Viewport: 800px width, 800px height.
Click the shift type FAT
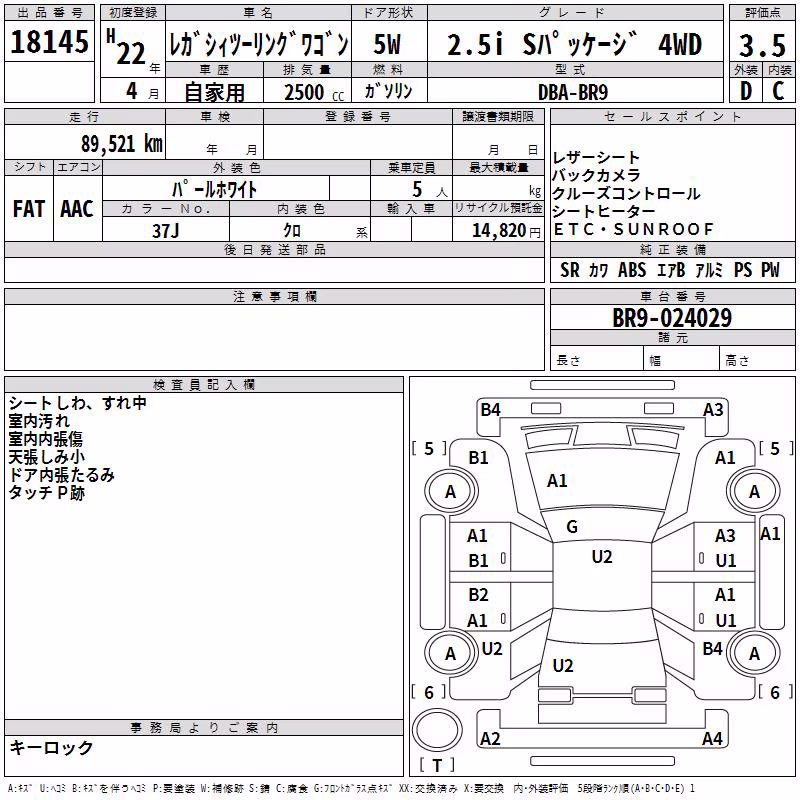click(29, 209)
